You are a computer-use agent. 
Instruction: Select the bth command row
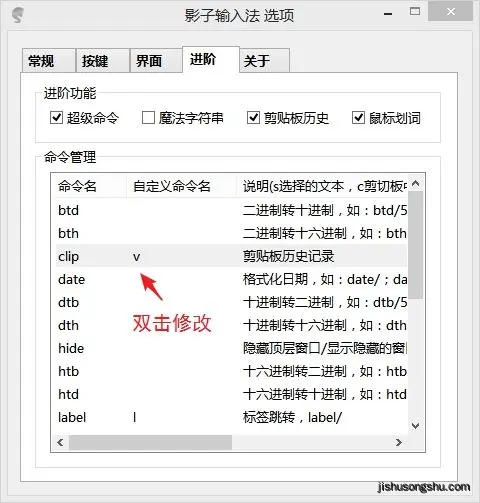(231, 234)
